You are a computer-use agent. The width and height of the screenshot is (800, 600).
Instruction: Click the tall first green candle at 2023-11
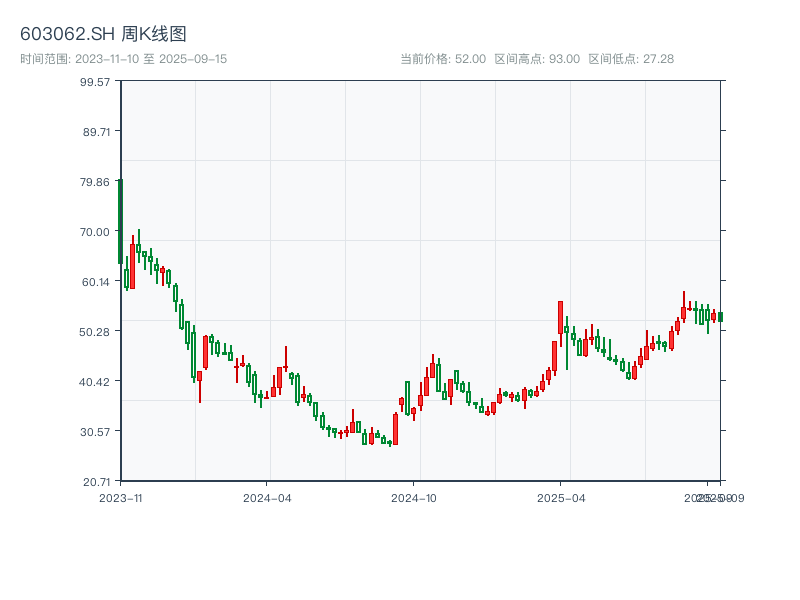120,221
